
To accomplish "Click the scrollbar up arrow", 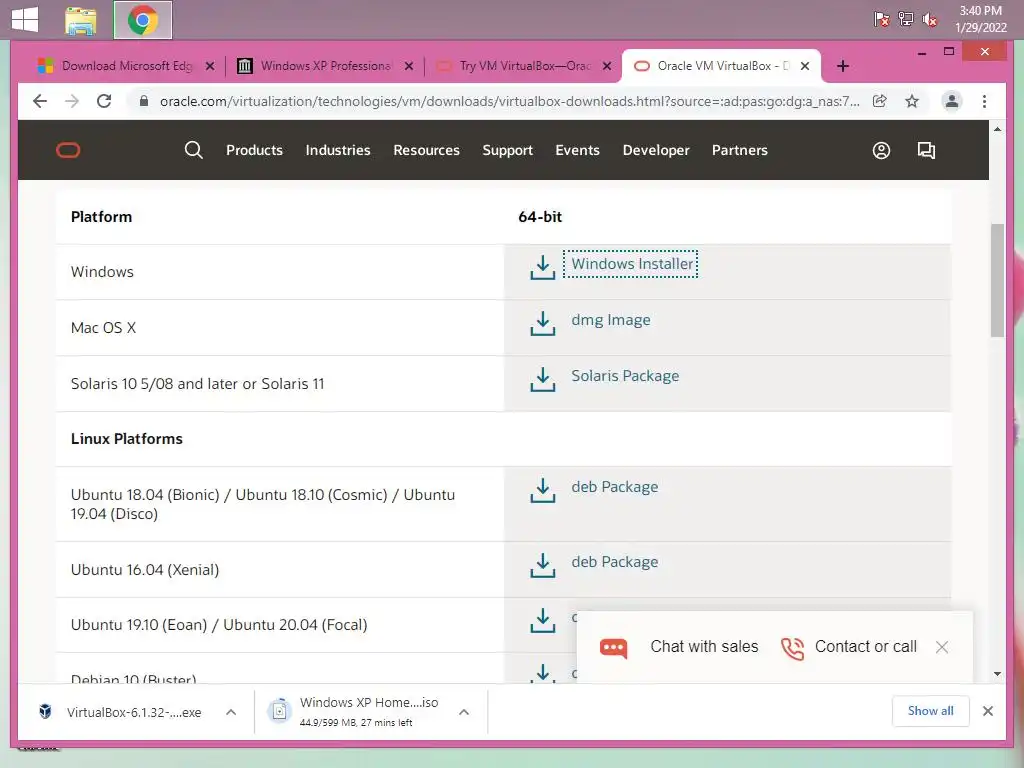I will pyautogui.click(x=997, y=129).
